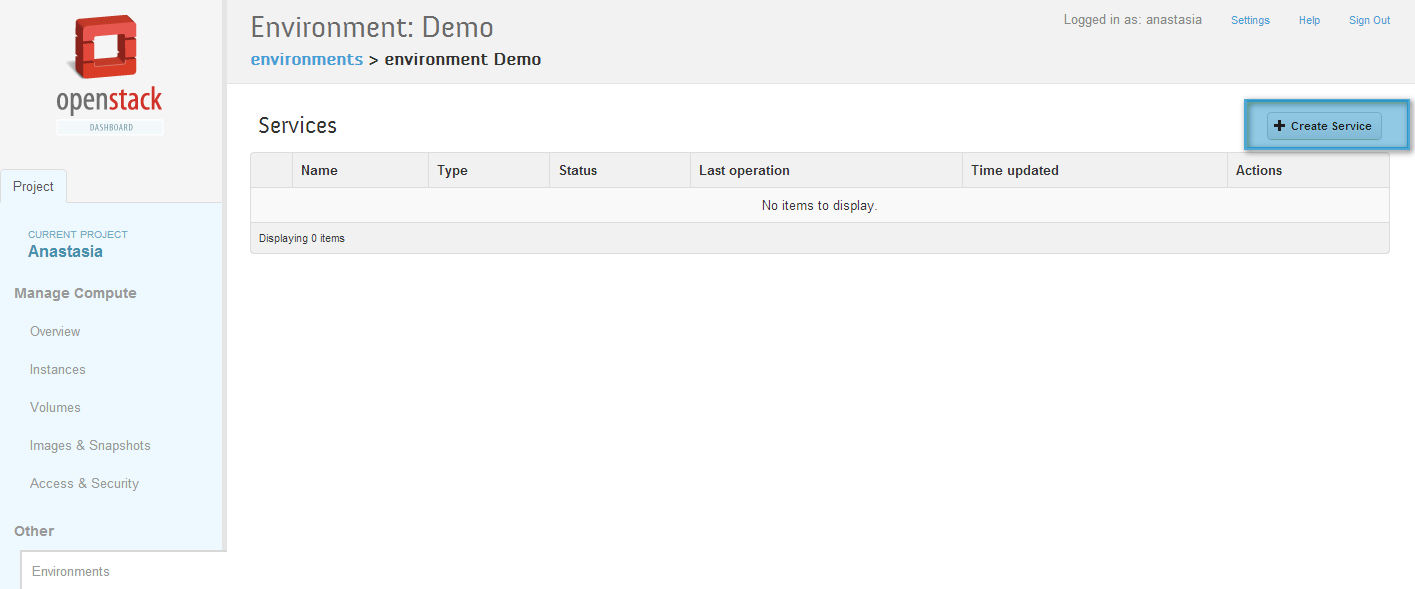Open Access & Security section
1415x589 pixels.
[x=84, y=483]
